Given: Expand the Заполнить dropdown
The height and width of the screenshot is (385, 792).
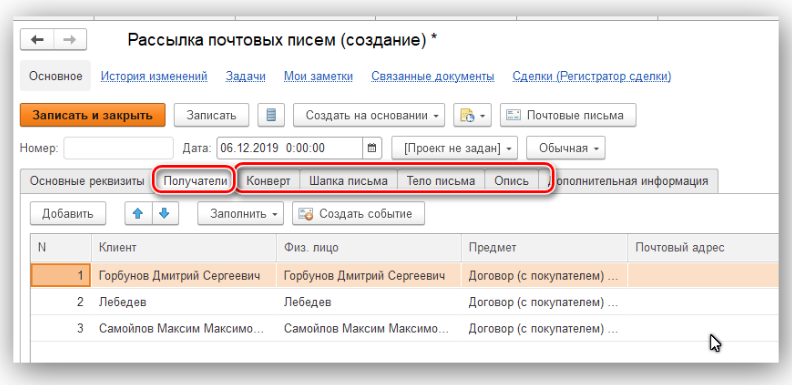Looking at the screenshot, I should 240,214.
